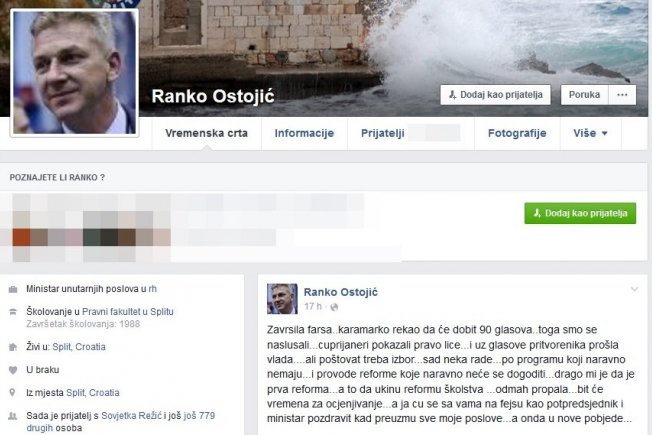652x435 pixels.
Task: Click the education icon beside Školovanje
Action: pos(13,311)
